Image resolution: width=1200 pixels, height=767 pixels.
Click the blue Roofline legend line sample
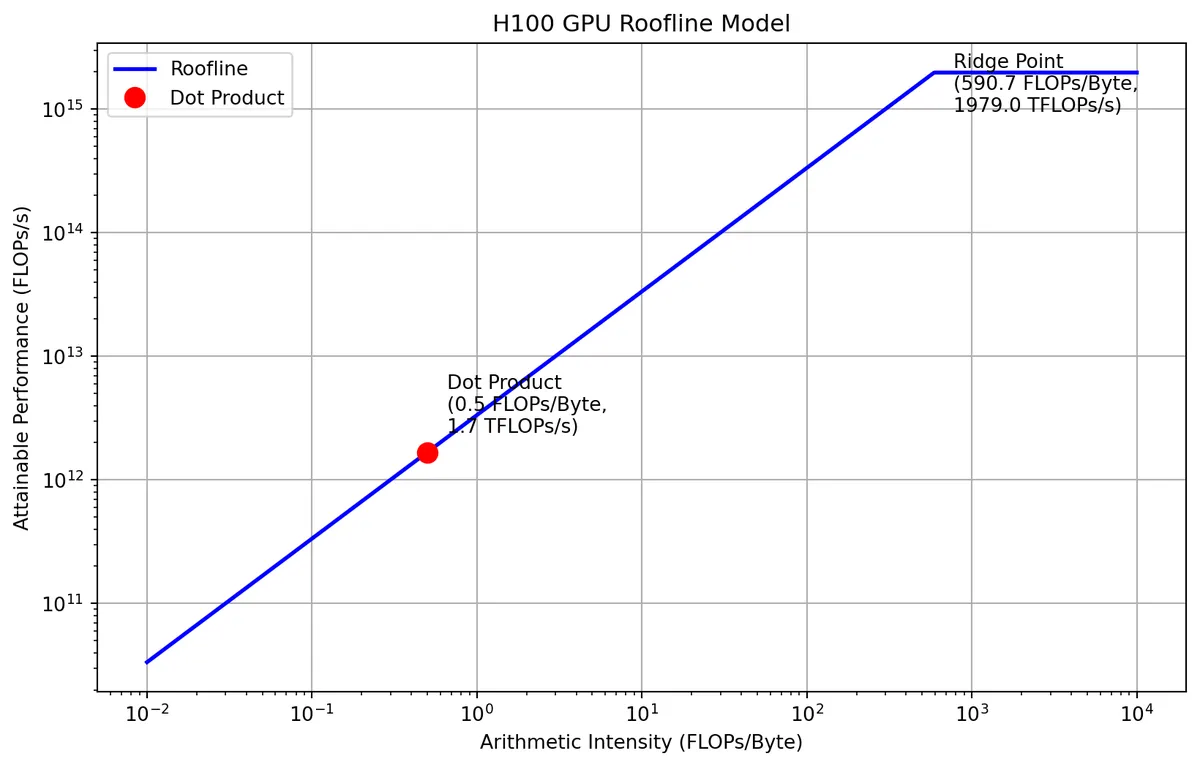pyautogui.click(x=135, y=69)
